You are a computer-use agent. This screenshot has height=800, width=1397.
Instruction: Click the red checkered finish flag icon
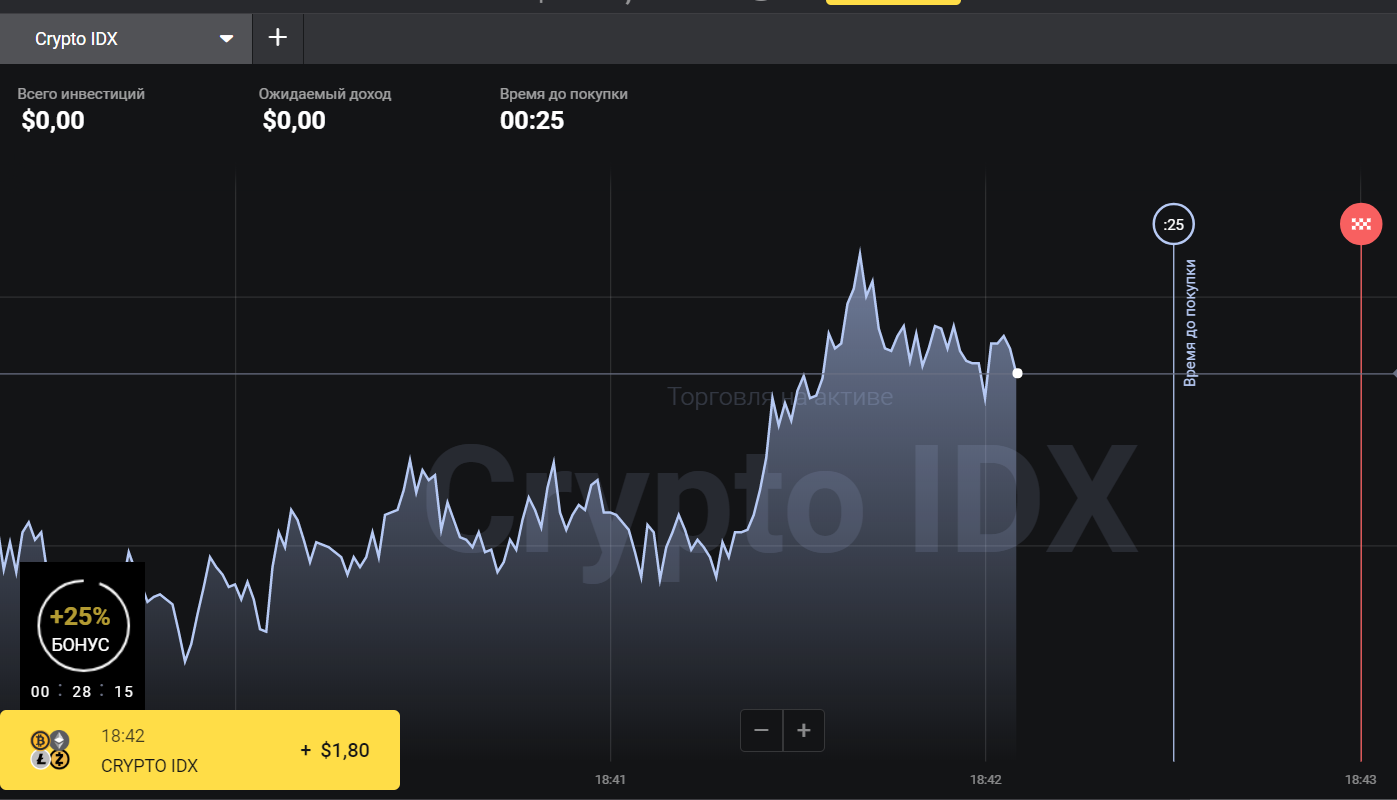pyautogui.click(x=1360, y=224)
